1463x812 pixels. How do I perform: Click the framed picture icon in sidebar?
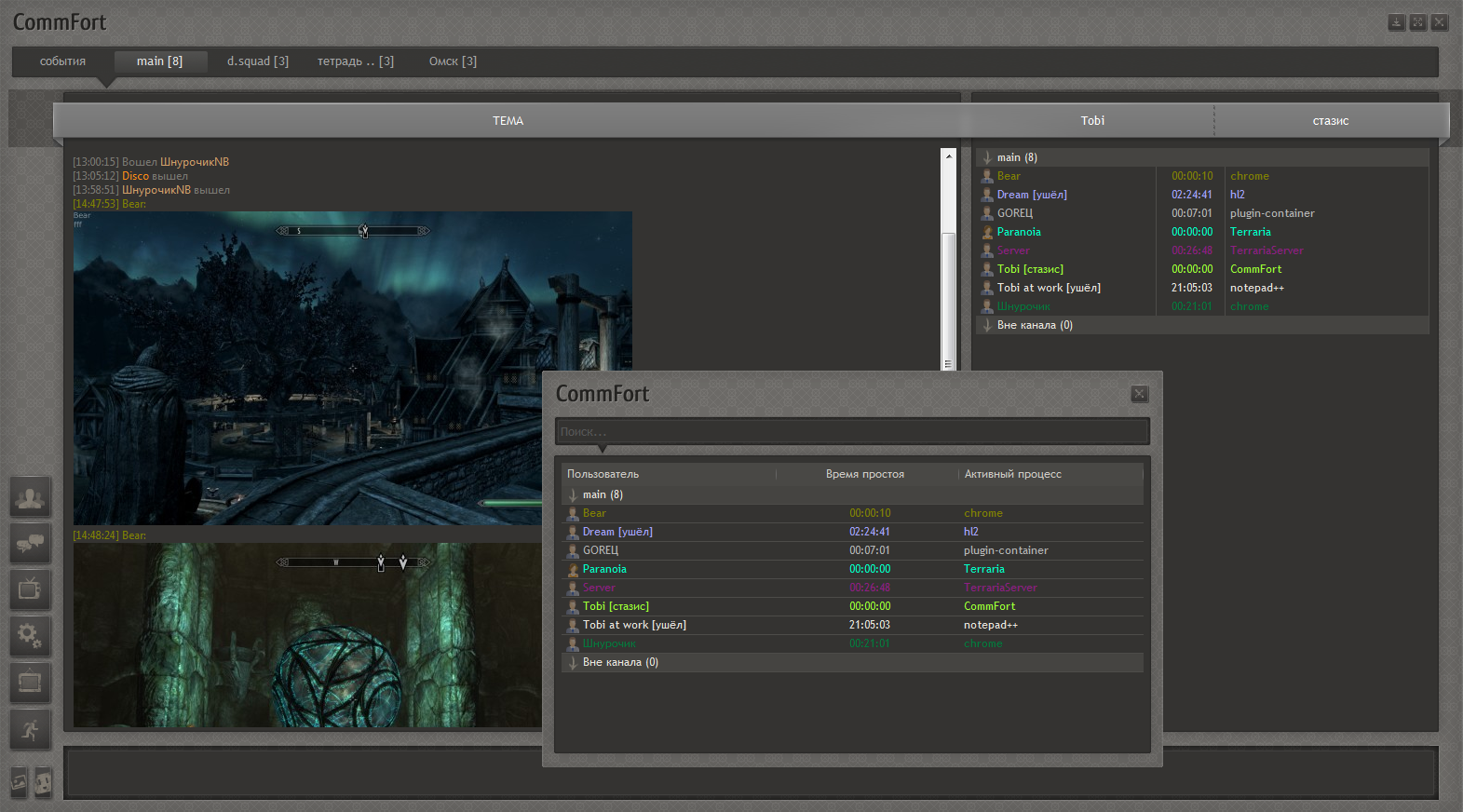click(30, 683)
